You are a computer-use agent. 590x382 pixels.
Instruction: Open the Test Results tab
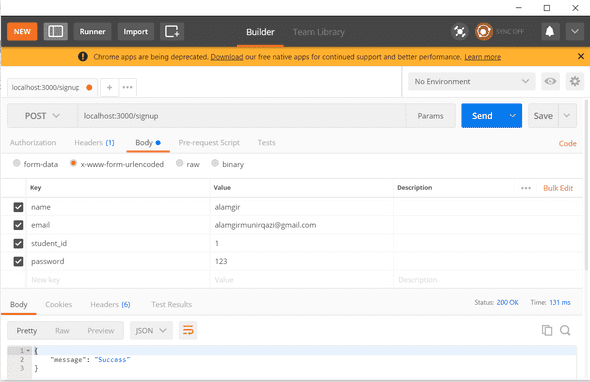click(x=172, y=304)
